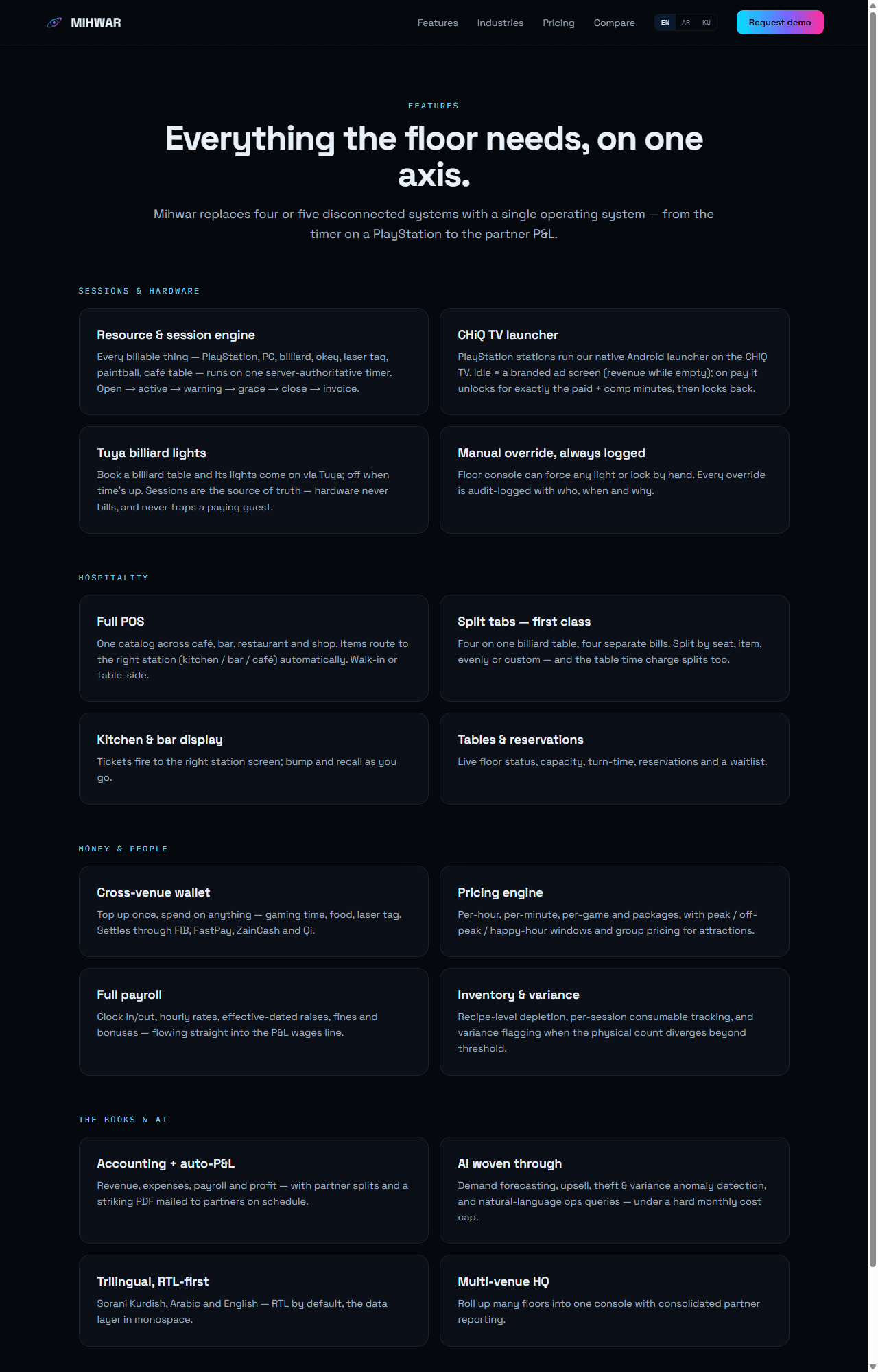Switch language to EN
The height and width of the screenshot is (1372, 878).
coord(665,23)
